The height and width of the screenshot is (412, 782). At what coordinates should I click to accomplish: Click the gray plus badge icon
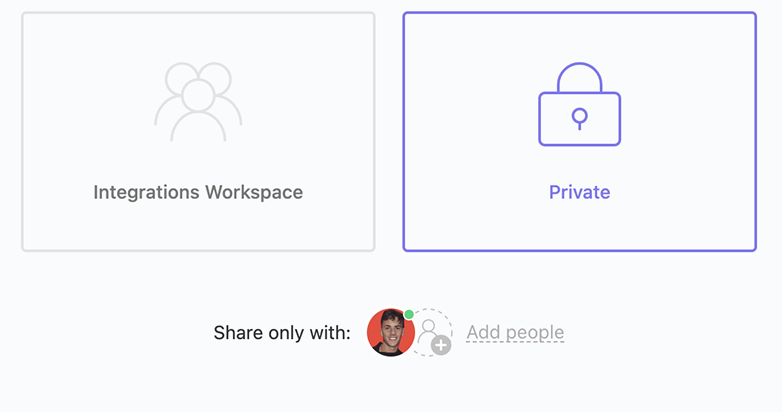pyautogui.click(x=441, y=345)
